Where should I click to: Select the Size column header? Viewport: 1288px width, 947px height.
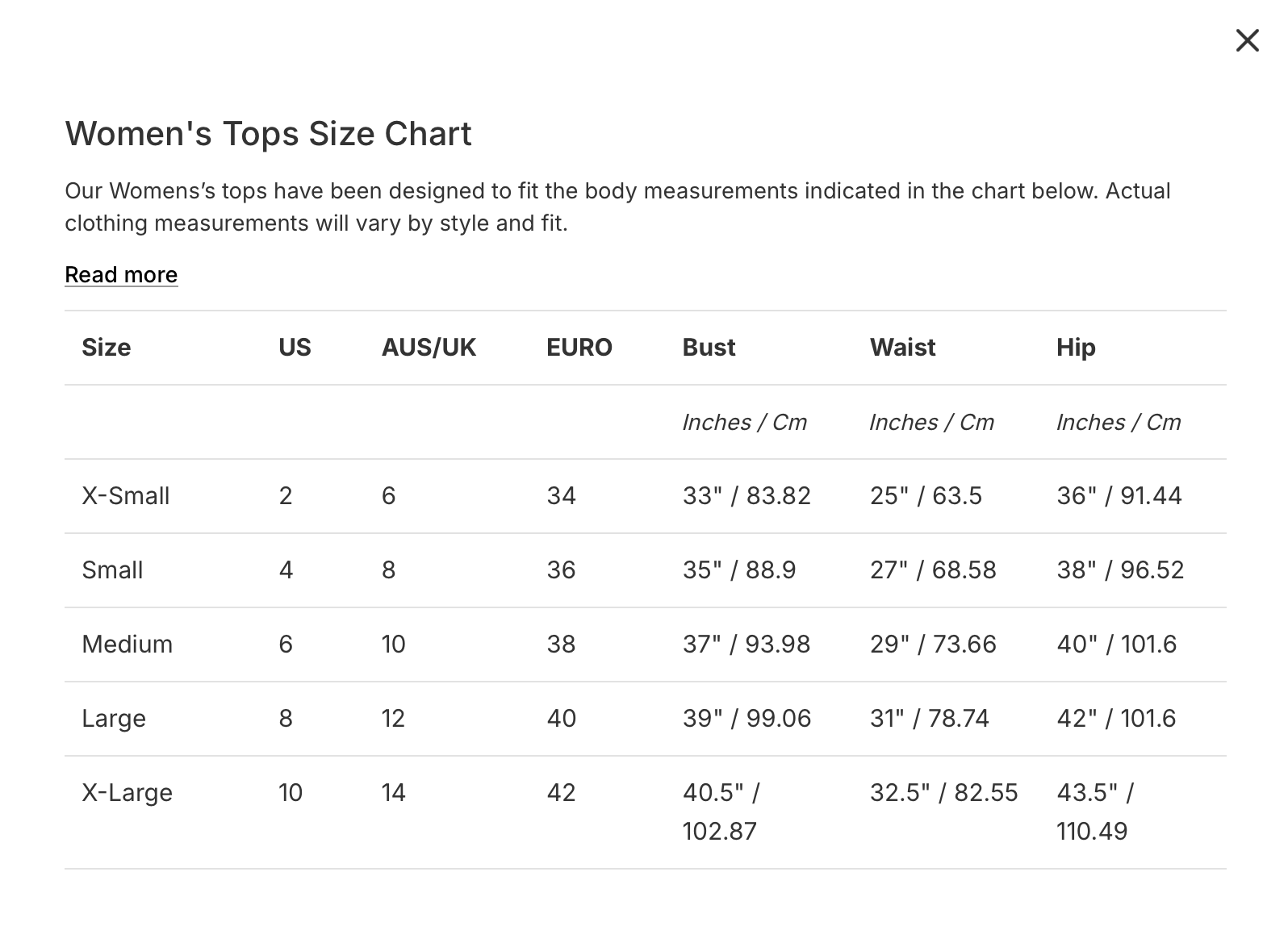click(107, 348)
